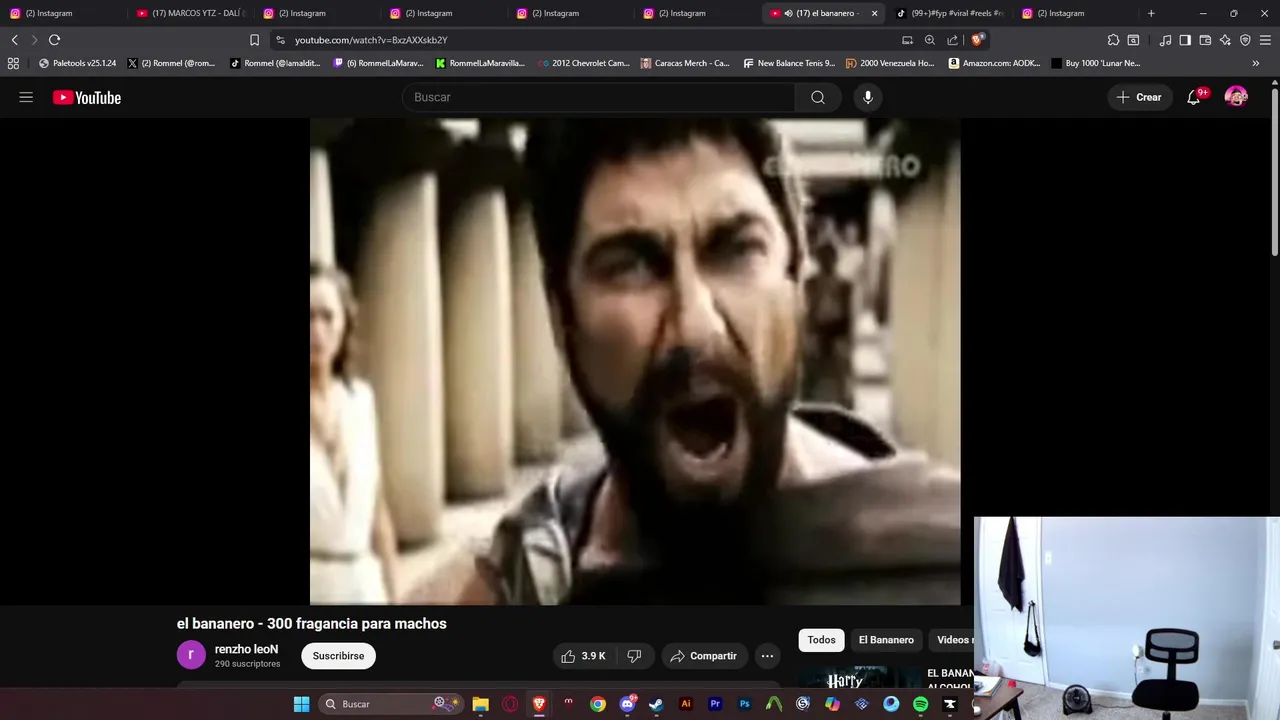This screenshot has width=1280, height=720.
Task: Open browser extensions puzzle icon
Action: (1113, 40)
